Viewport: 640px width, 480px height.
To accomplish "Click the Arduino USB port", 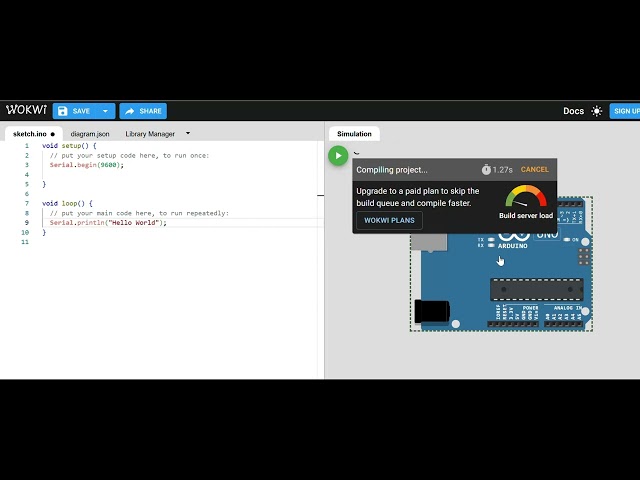I will coord(429,242).
